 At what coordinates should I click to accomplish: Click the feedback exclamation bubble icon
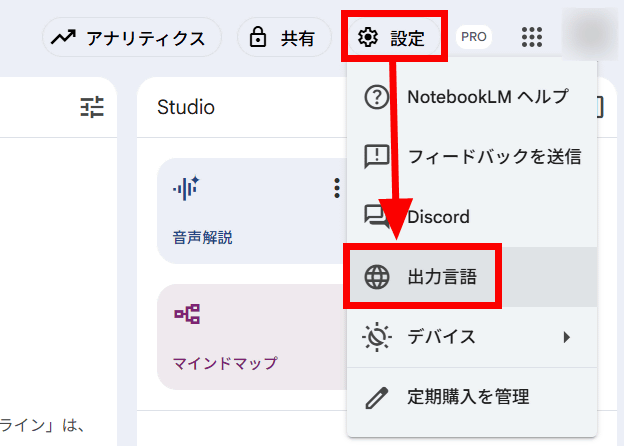click(376, 157)
